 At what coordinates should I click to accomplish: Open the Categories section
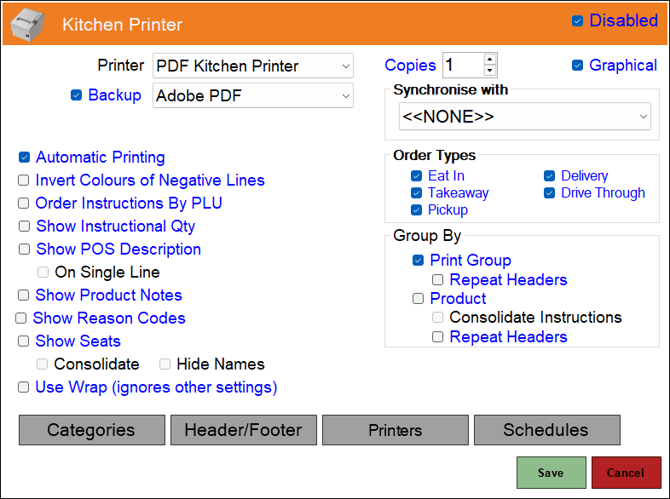(91, 430)
